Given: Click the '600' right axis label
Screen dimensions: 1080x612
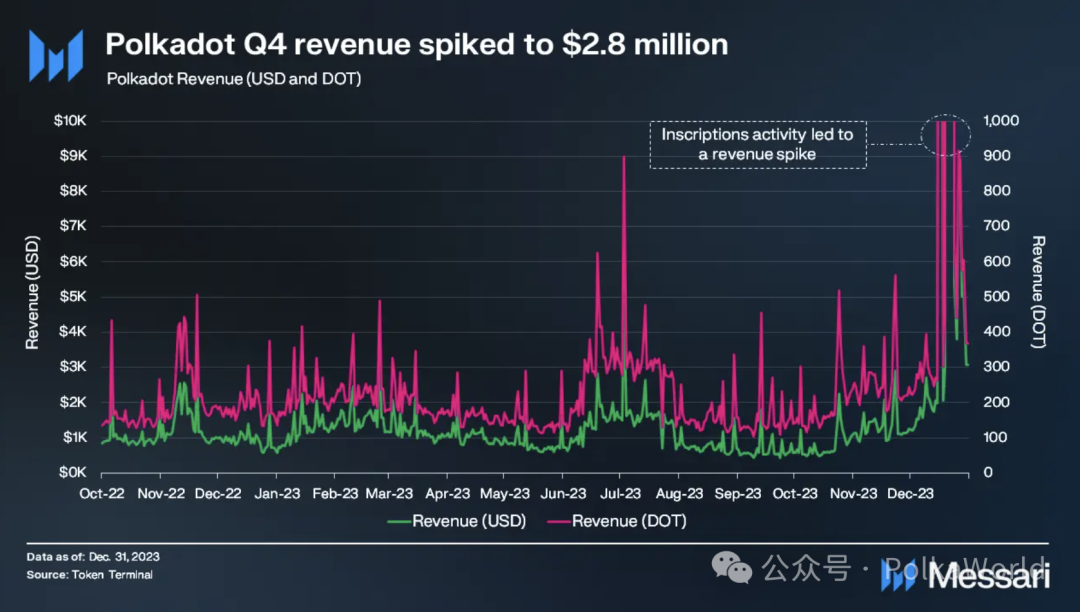Looking at the screenshot, I should click(997, 262).
